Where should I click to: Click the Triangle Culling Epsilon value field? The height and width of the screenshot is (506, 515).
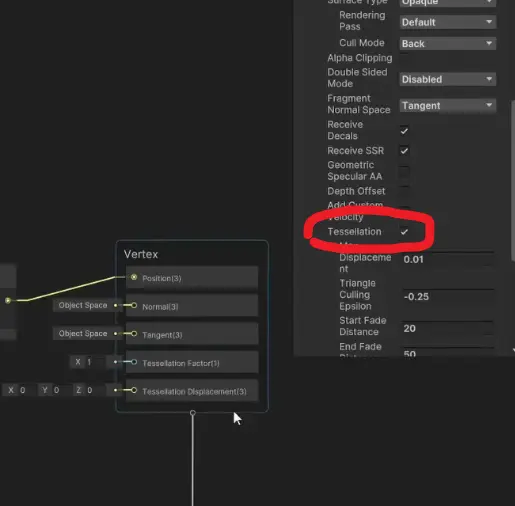coord(448,296)
